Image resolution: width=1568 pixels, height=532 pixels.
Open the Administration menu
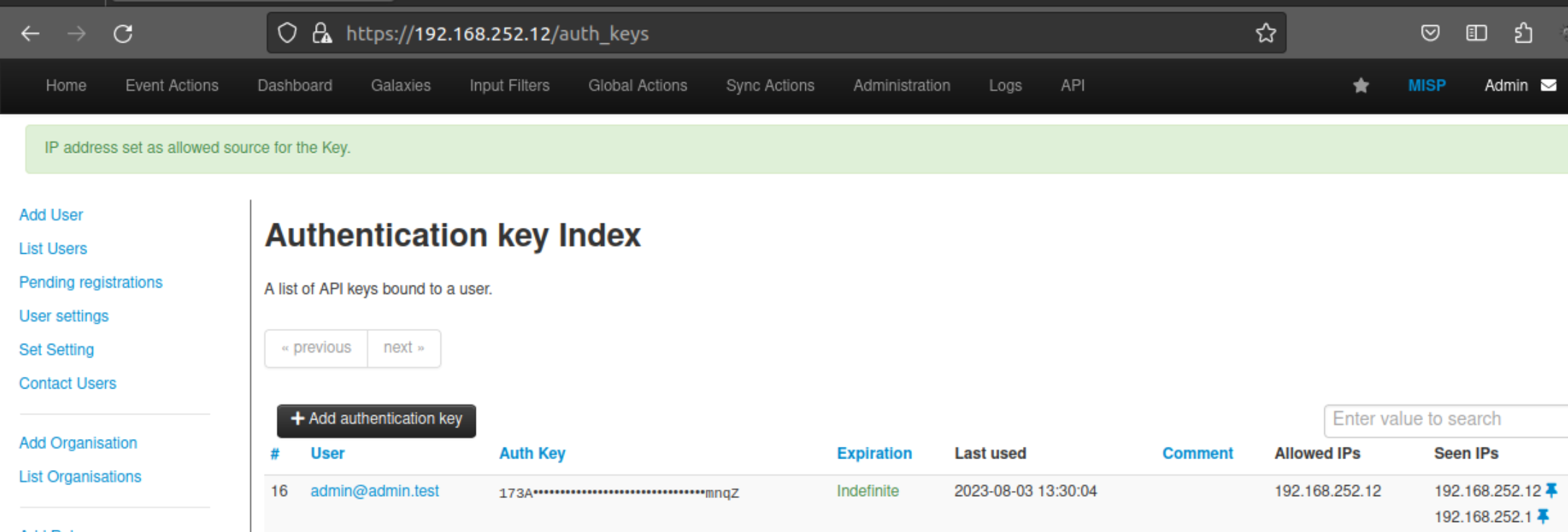[902, 86]
